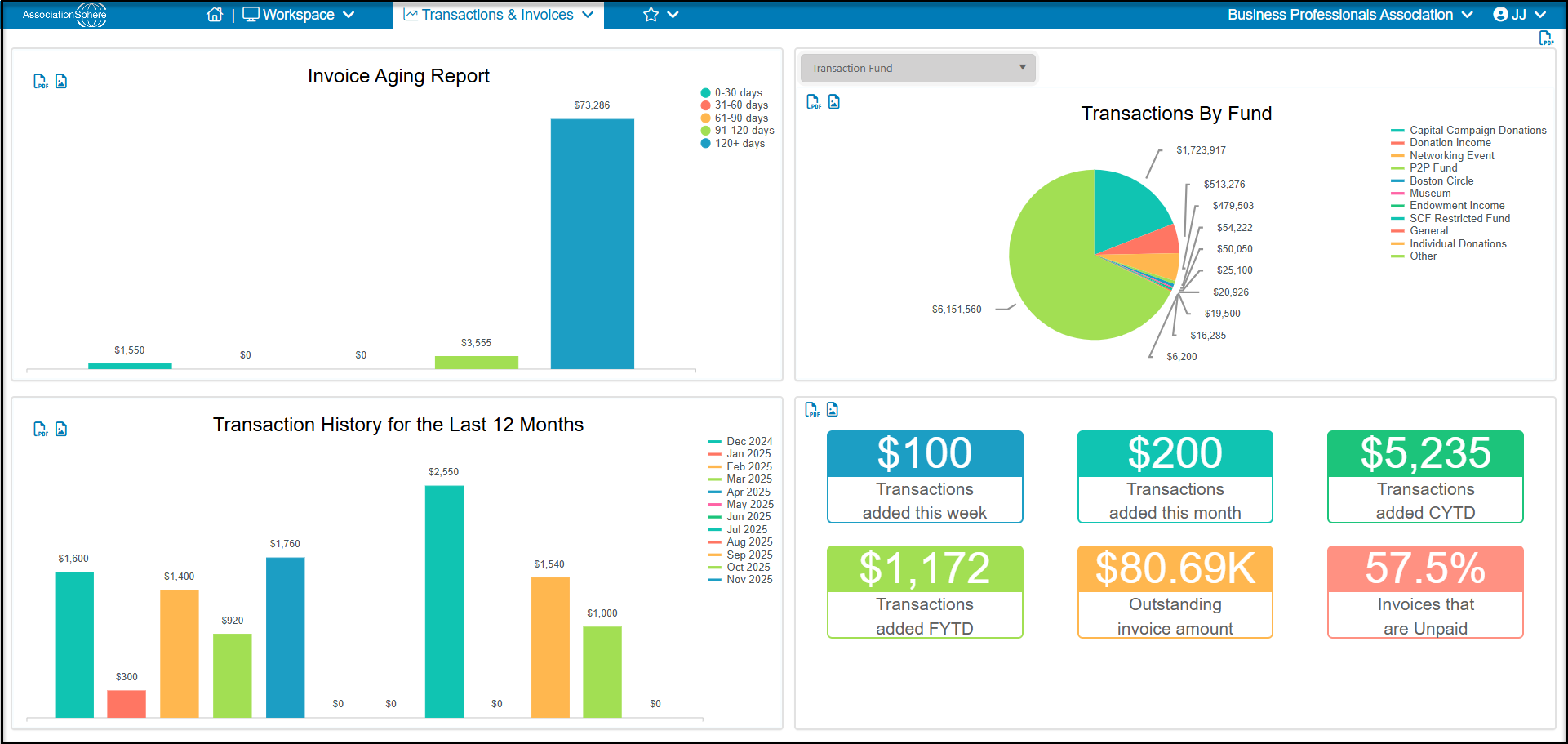
Task: Toggle the Capital Campaign Donations legend entry
Action: pos(1468,130)
